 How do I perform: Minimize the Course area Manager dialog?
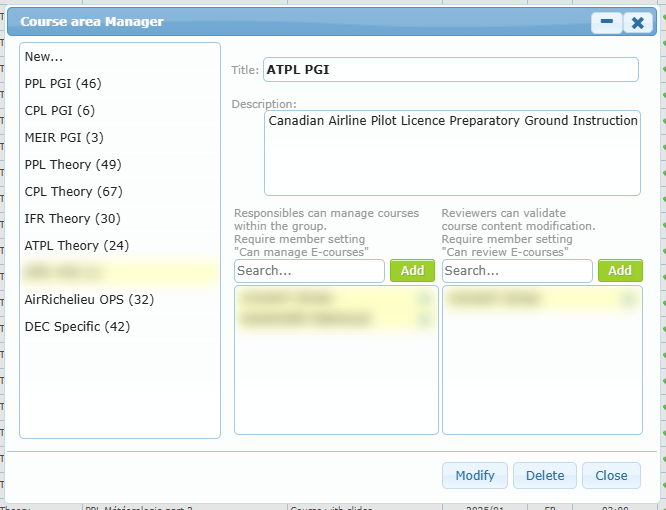tap(607, 22)
